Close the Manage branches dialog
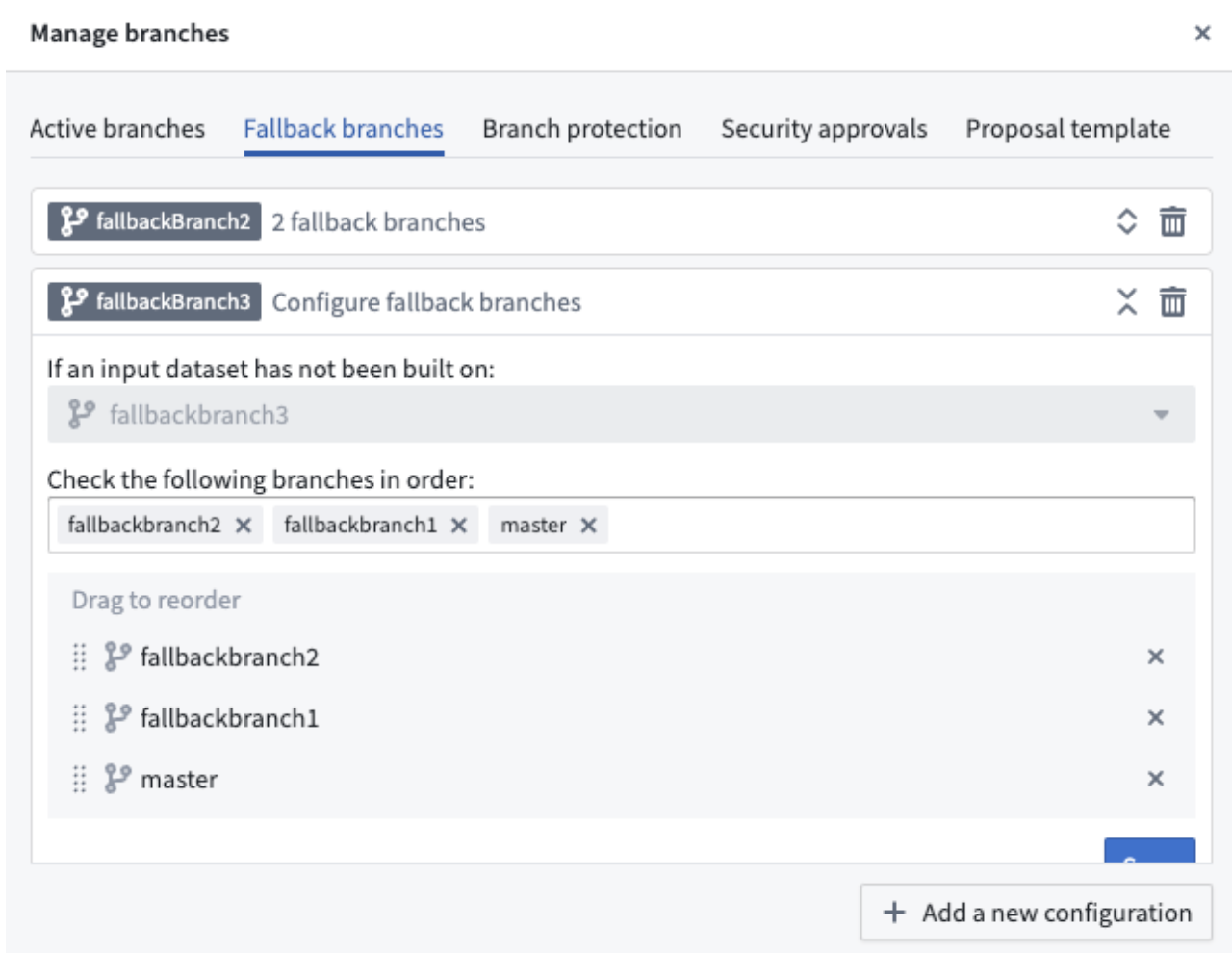1232x953 pixels. 1202,34
